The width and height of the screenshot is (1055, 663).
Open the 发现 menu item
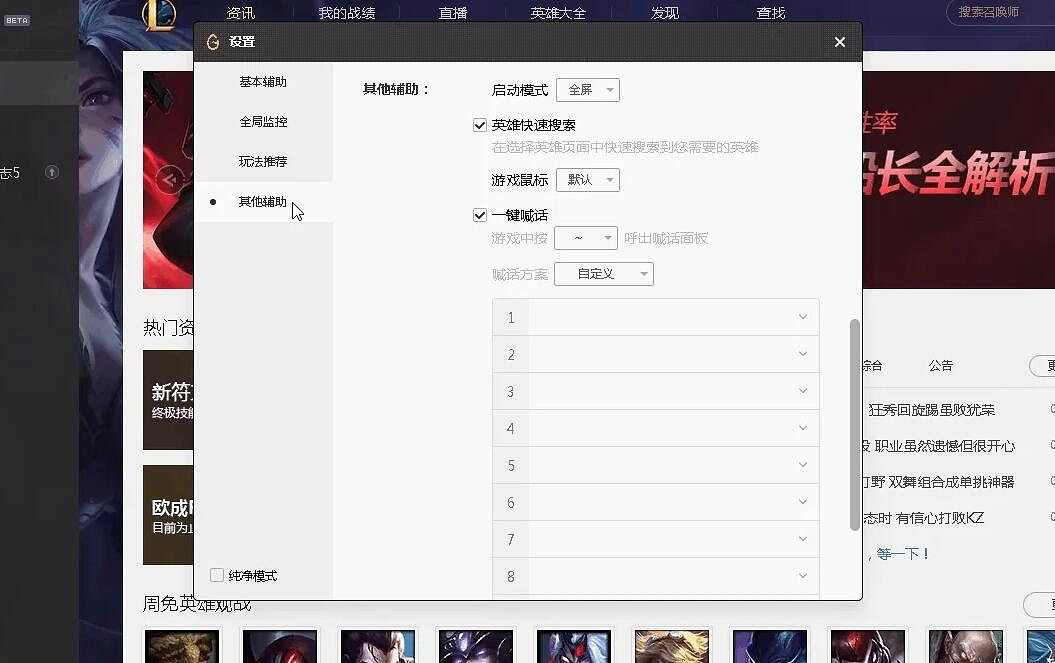pyautogui.click(x=664, y=13)
